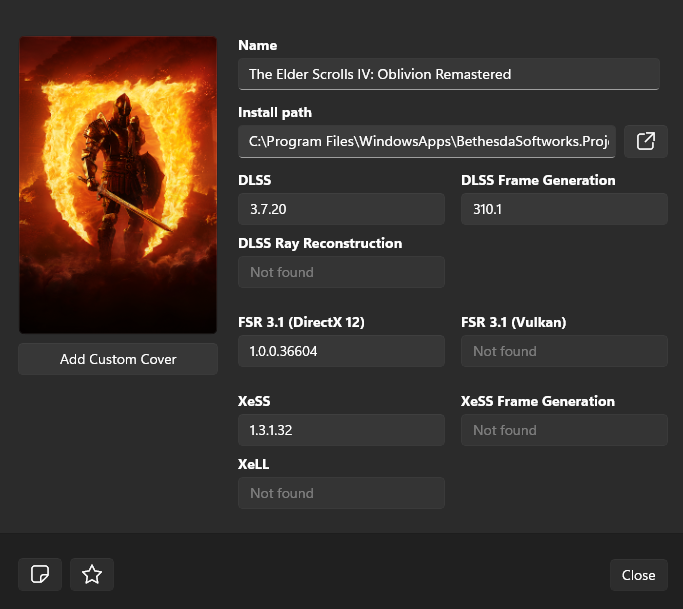Viewport: 683px width, 609px height.
Task: Click the 'Name' label
Action: (x=257, y=45)
